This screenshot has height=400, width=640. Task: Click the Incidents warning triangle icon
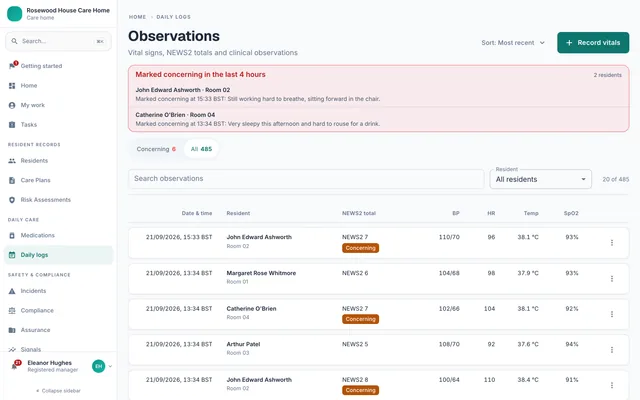pos(12,291)
